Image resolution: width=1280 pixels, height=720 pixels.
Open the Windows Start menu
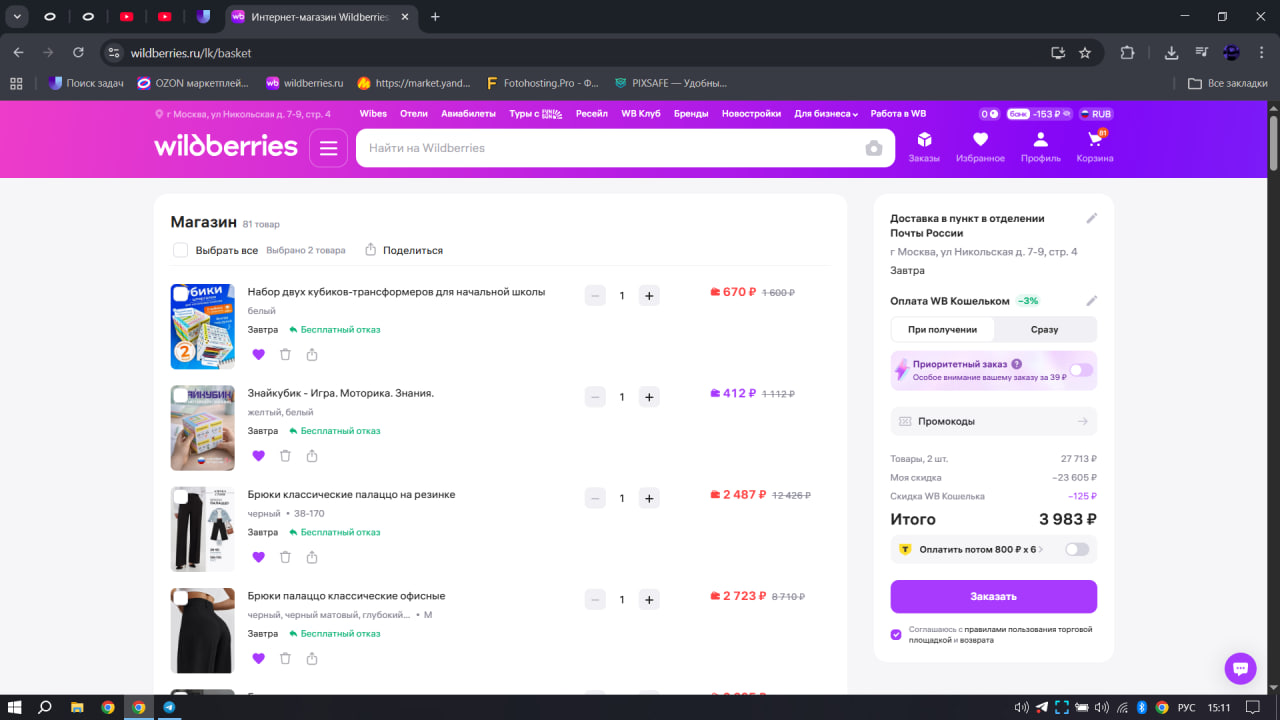(15, 707)
